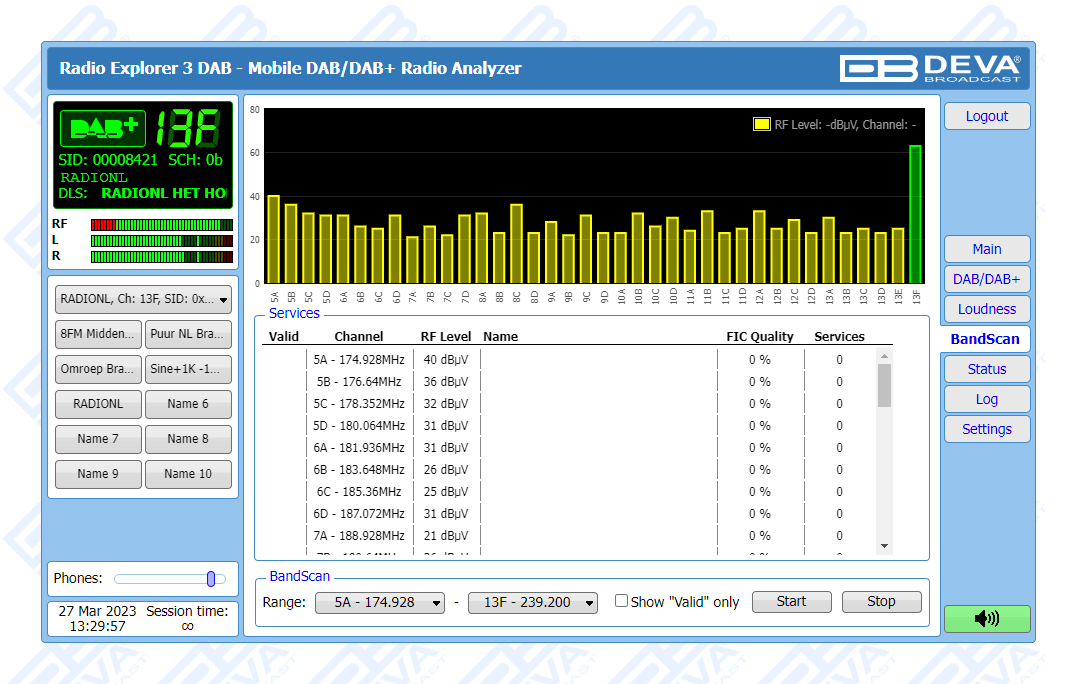Click the green speaker audio button
1077x684 pixels.
pyautogui.click(x=986, y=619)
